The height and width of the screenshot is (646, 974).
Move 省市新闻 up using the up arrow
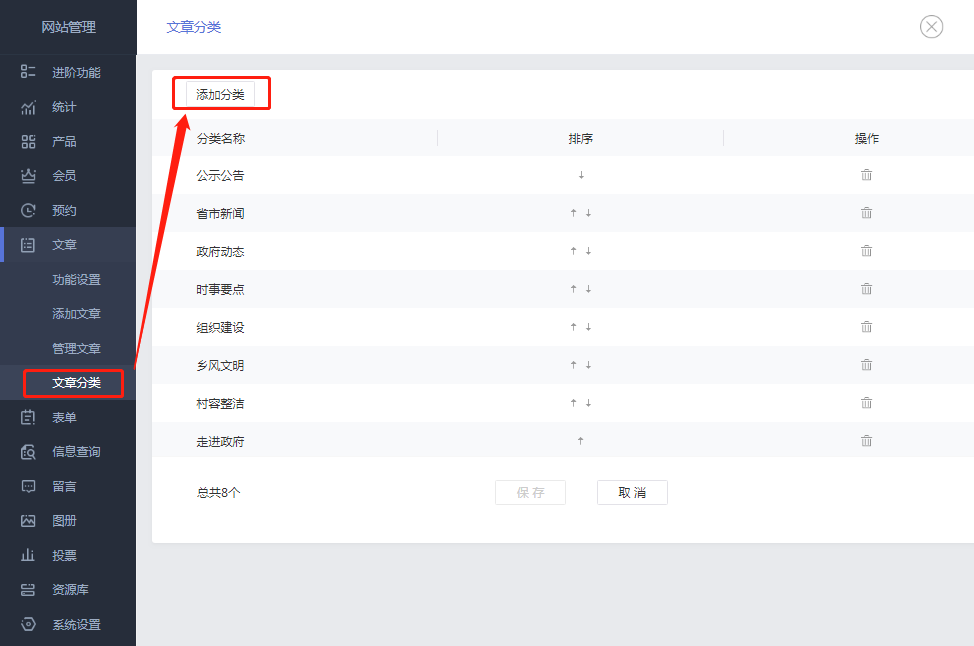pos(572,212)
